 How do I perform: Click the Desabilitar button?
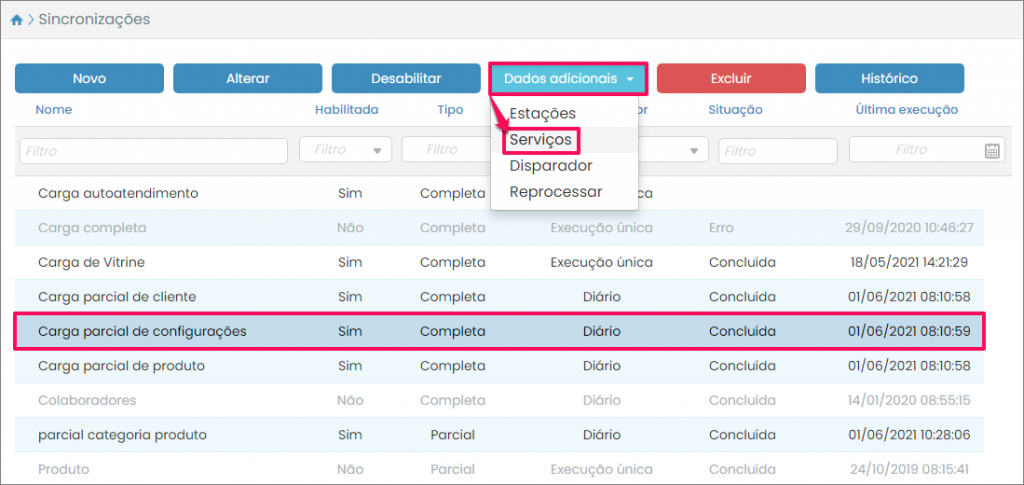point(406,78)
